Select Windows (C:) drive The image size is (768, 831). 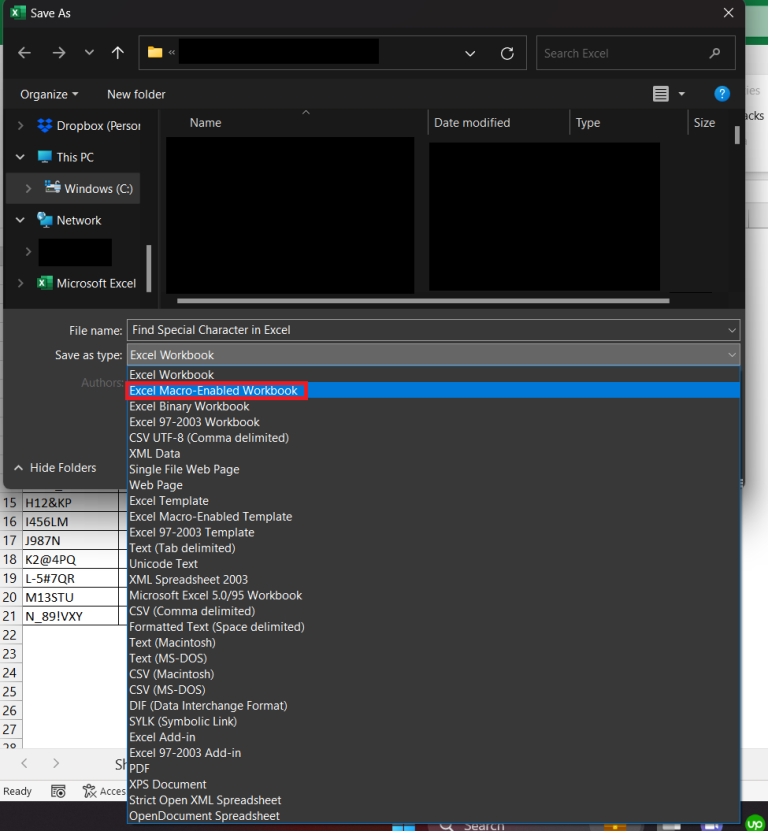pos(98,189)
